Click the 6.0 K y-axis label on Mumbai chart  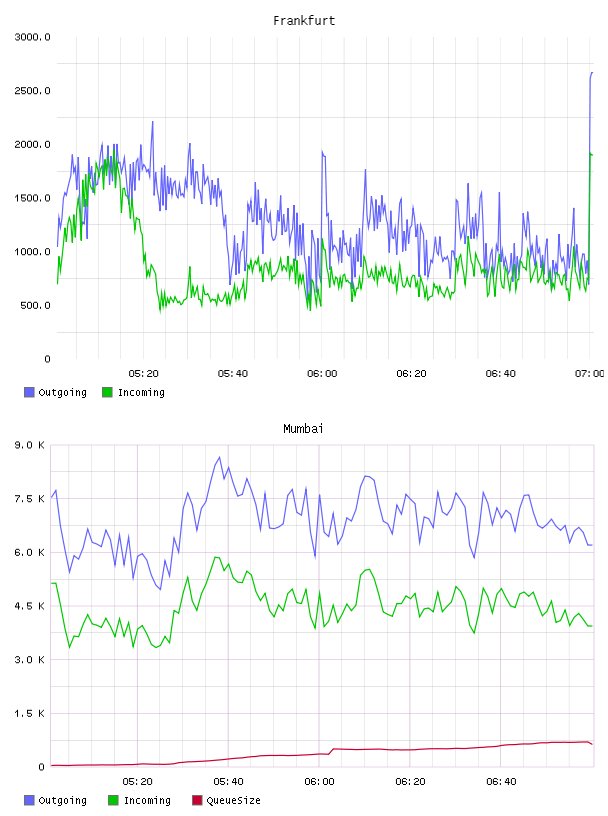(x=30, y=553)
